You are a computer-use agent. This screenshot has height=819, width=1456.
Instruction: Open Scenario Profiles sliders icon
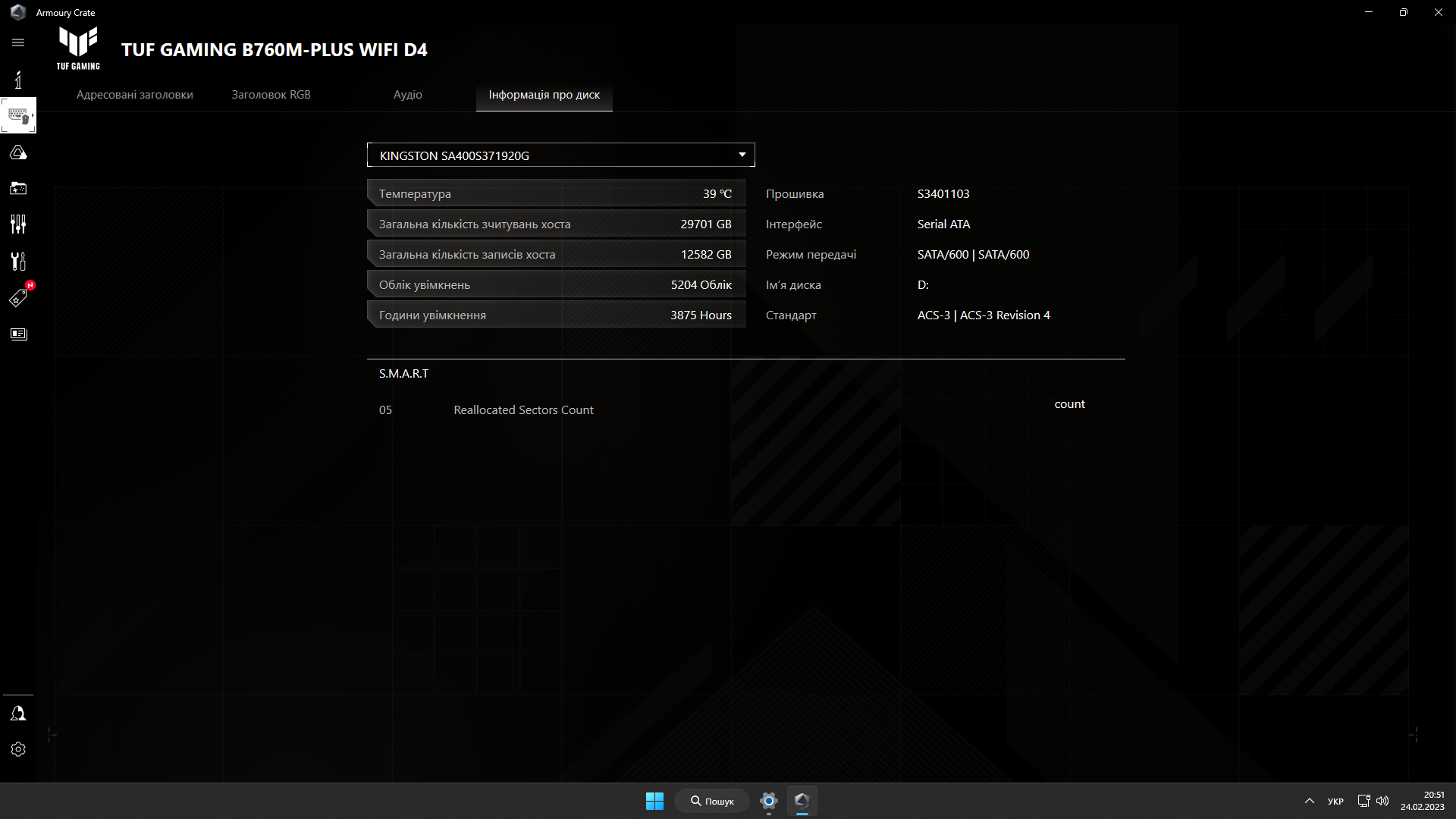(18, 224)
